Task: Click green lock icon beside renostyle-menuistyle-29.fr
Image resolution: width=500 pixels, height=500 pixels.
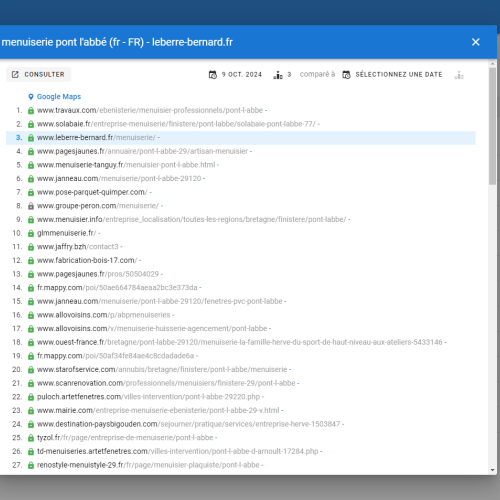Action: 31,466
